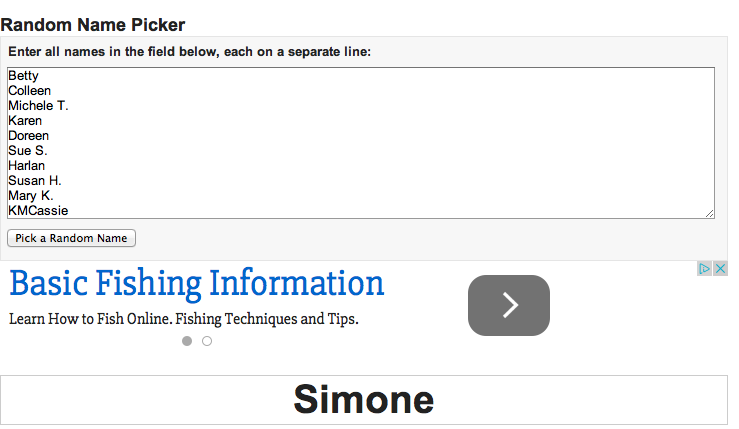The height and width of the screenshot is (429, 739).
Task: Click the textarea resize handle corner
Action: (x=709, y=213)
